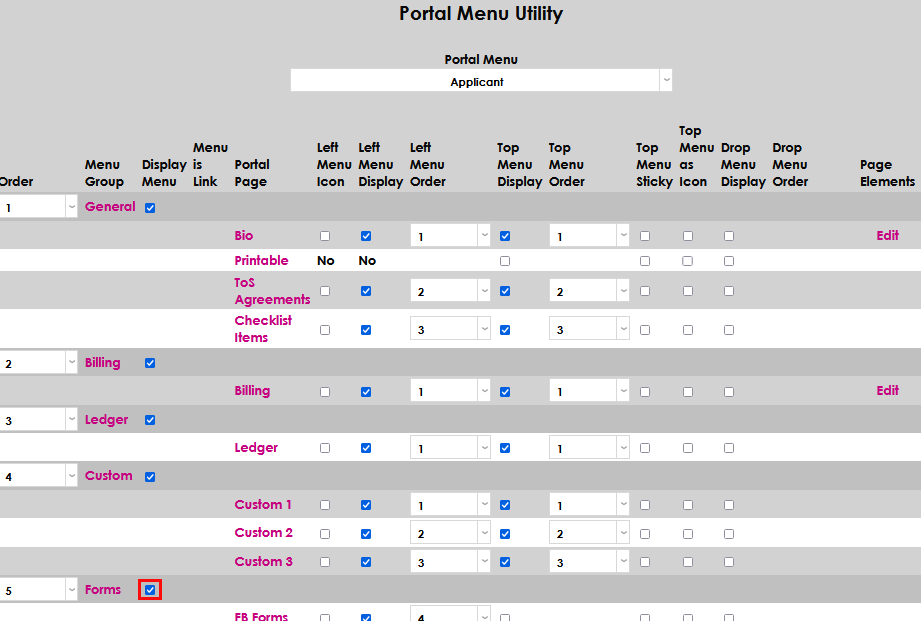Click the Edit link on the Bio row
This screenshot has height=621, width=921.
887,235
